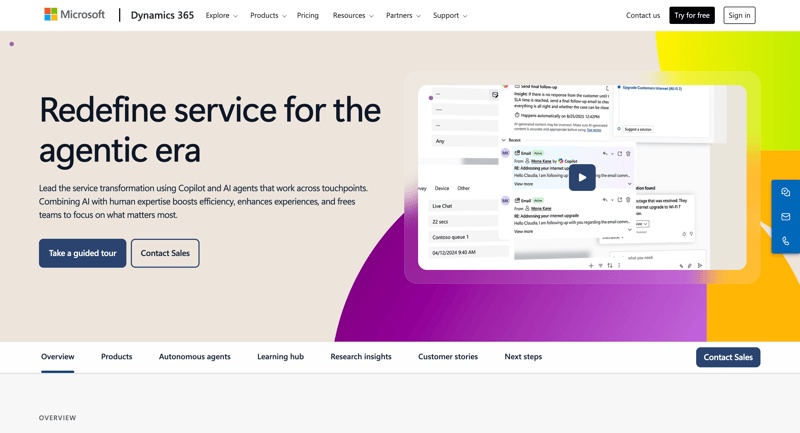Click Contact Sales button in section nav
Screen dimensions: 800x433
click(x=728, y=357)
